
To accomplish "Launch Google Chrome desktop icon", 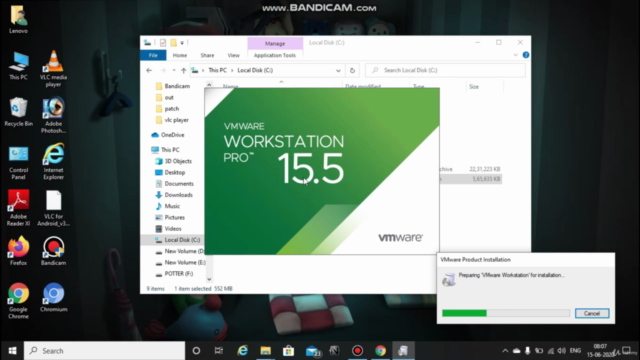I will [18, 301].
